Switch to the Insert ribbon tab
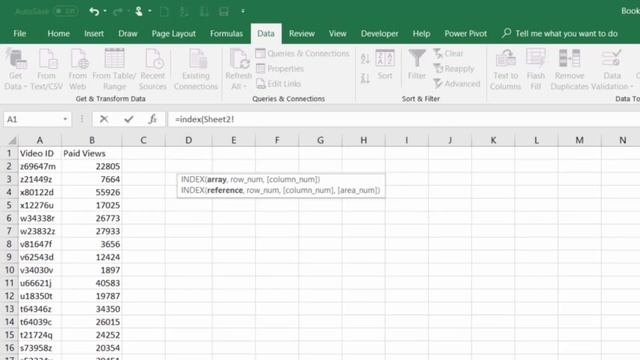The height and width of the screenshot is (360, 640). (94, 33)
